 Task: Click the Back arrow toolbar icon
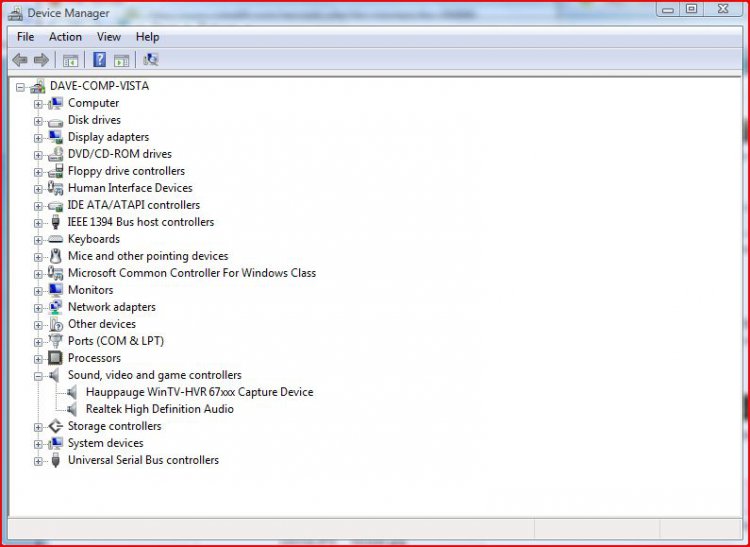tap(20, 60)
